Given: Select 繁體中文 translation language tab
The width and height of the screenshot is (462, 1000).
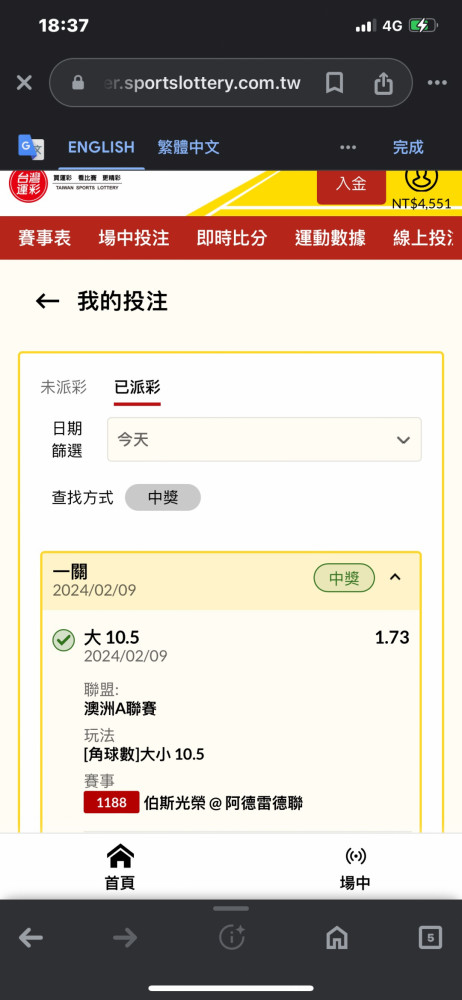Looking at the screenshot, I should (188, 147).
